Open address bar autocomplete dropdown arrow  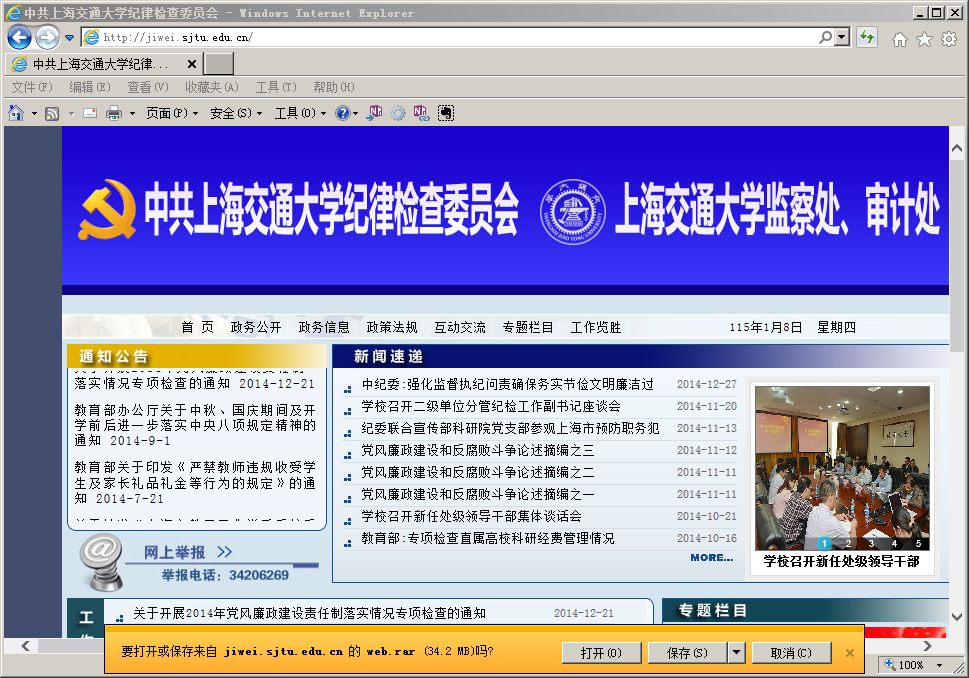[842, 37]
